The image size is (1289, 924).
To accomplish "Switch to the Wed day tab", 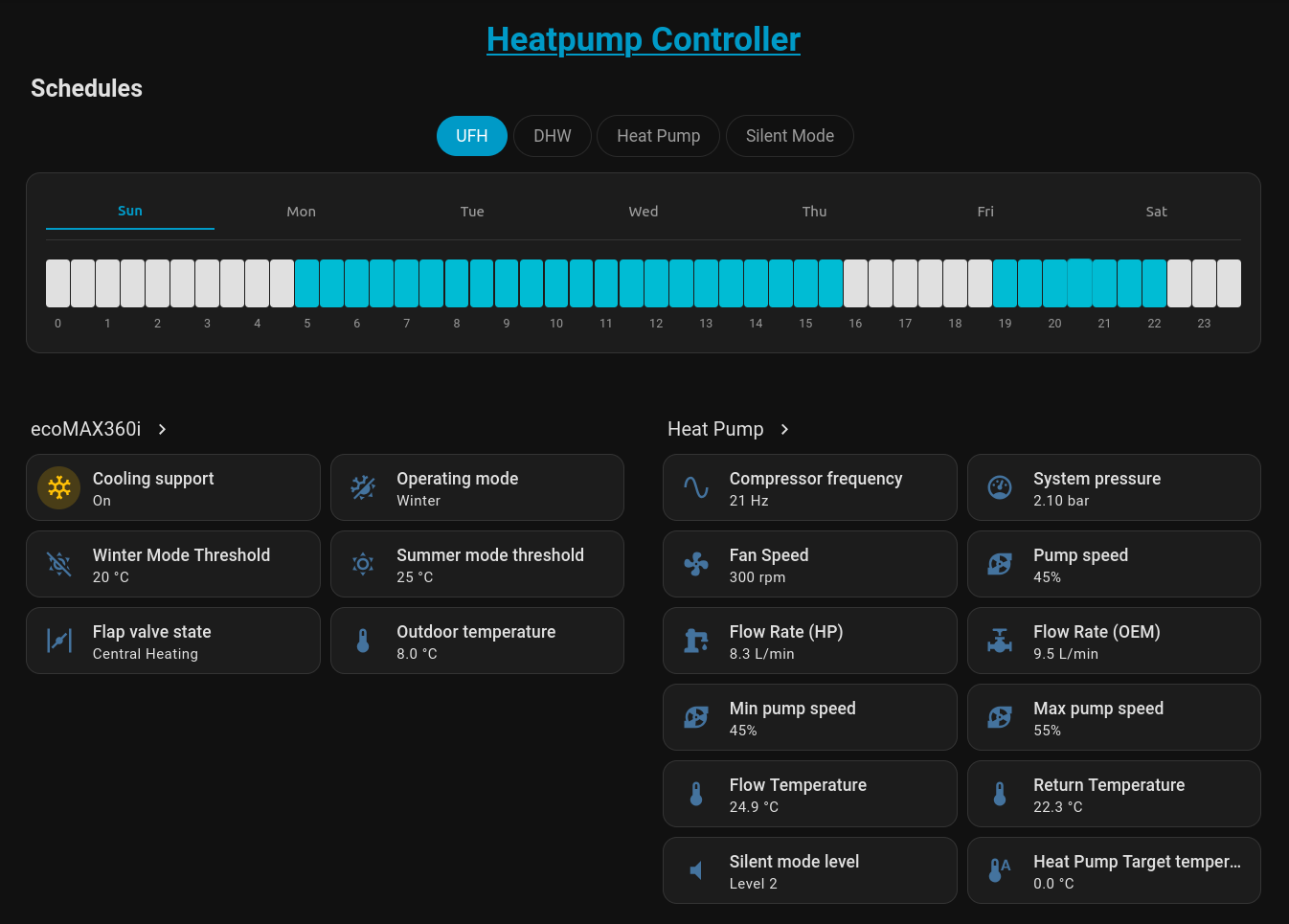I will 643,212.
